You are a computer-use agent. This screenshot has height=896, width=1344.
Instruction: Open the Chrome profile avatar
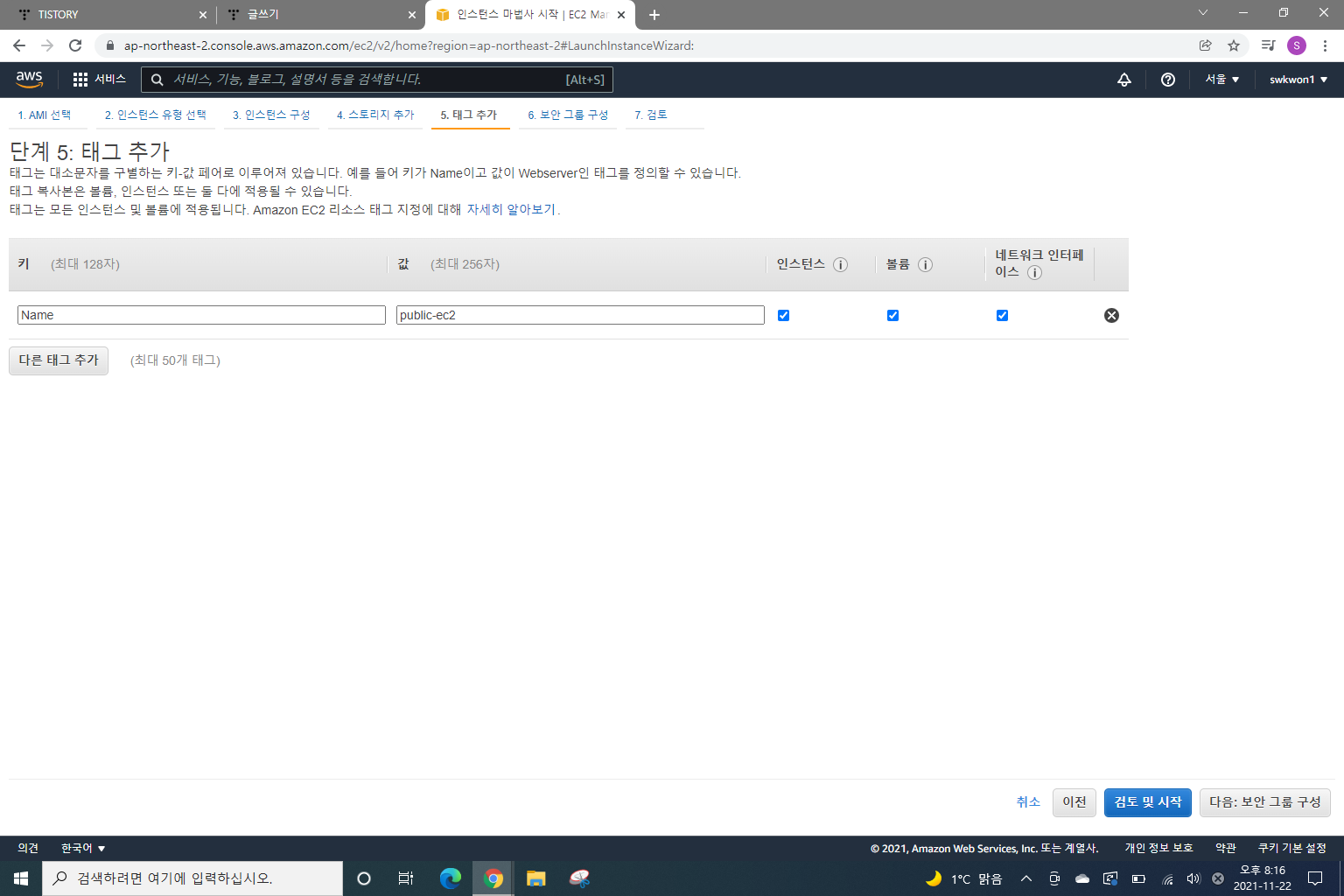pyautogui.click(x=1297, y=45)
